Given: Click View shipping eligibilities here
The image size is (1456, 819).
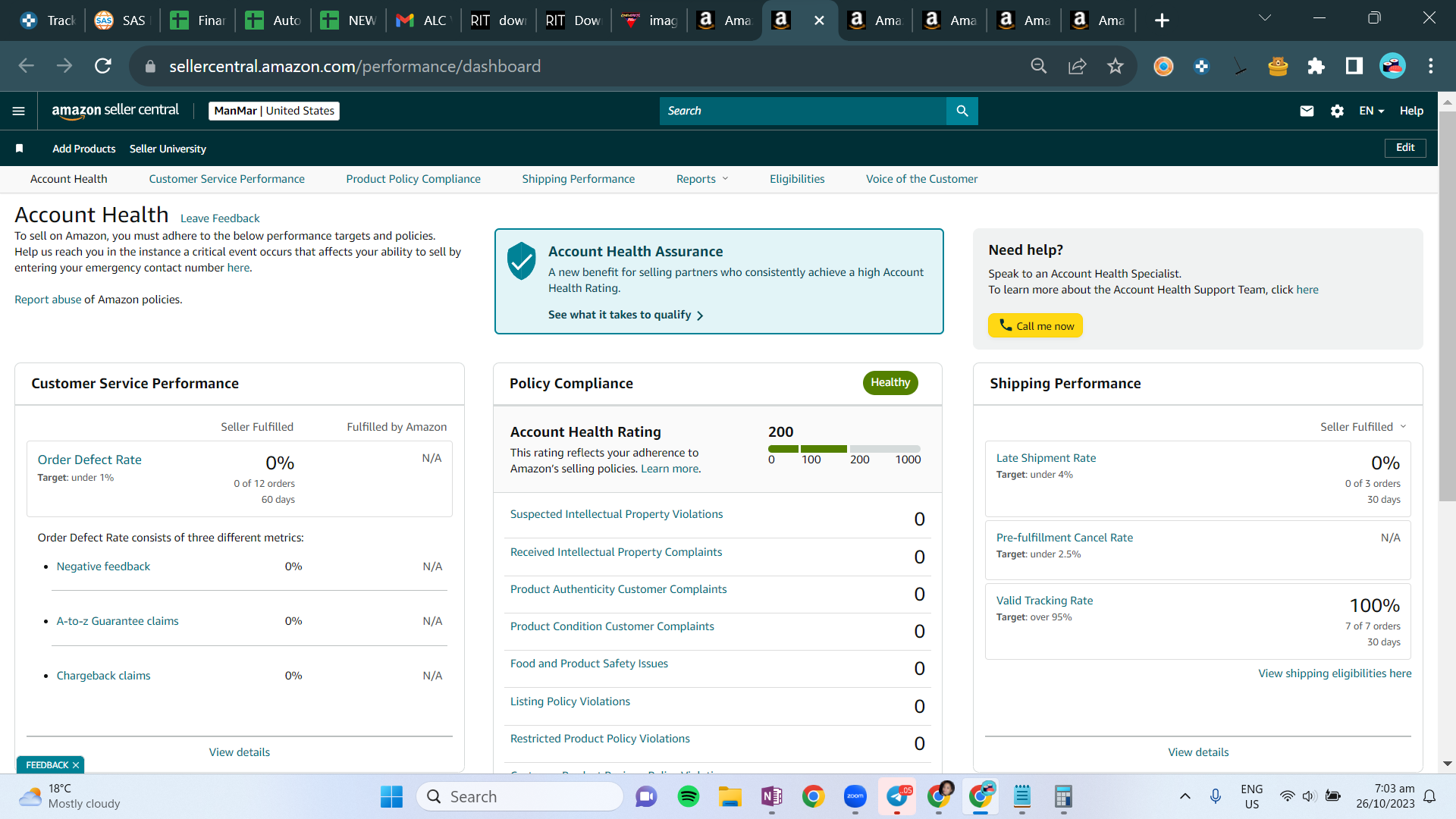Looking at the screenshot, I should pos(1335,673).
